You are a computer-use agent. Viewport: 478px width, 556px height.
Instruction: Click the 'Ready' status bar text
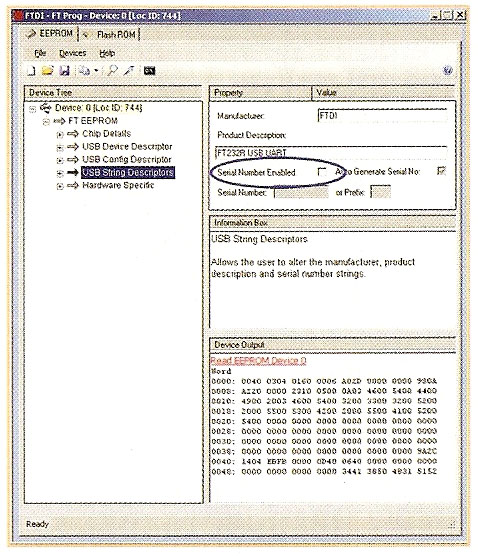click(x=37, y=524)
